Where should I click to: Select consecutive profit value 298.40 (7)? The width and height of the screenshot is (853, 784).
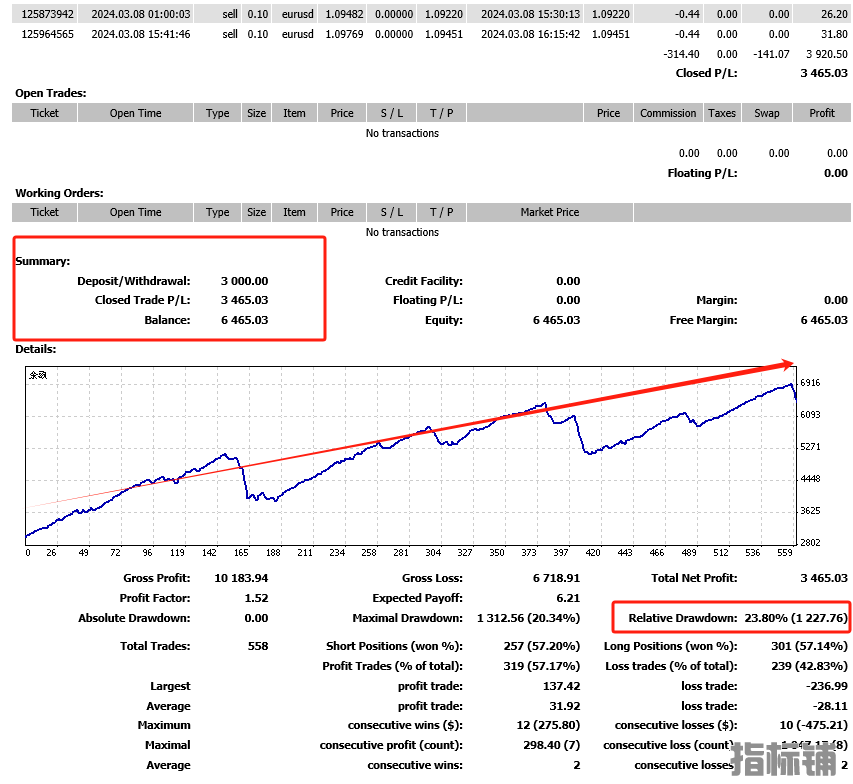552,746
